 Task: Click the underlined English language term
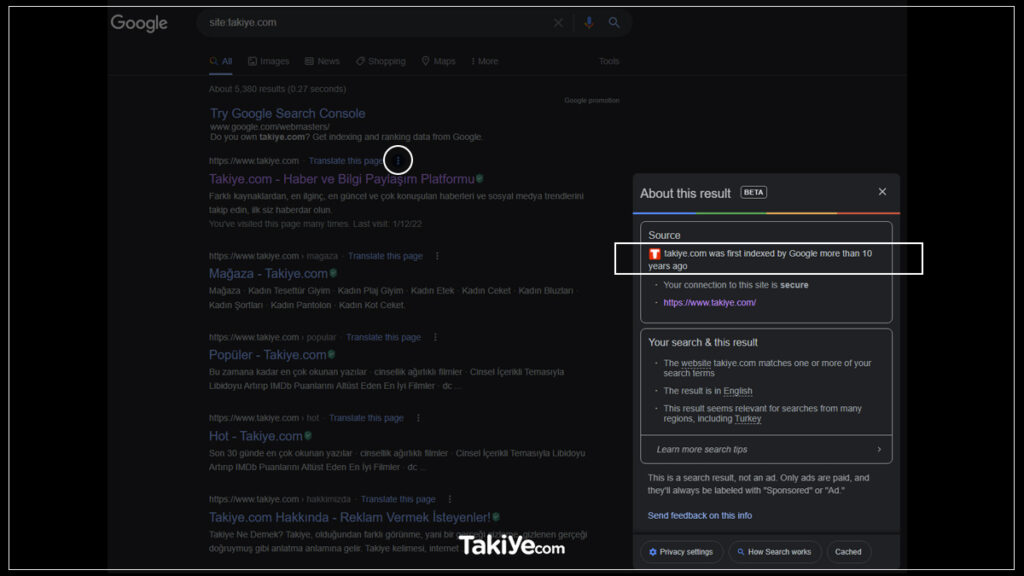[737, 391]
